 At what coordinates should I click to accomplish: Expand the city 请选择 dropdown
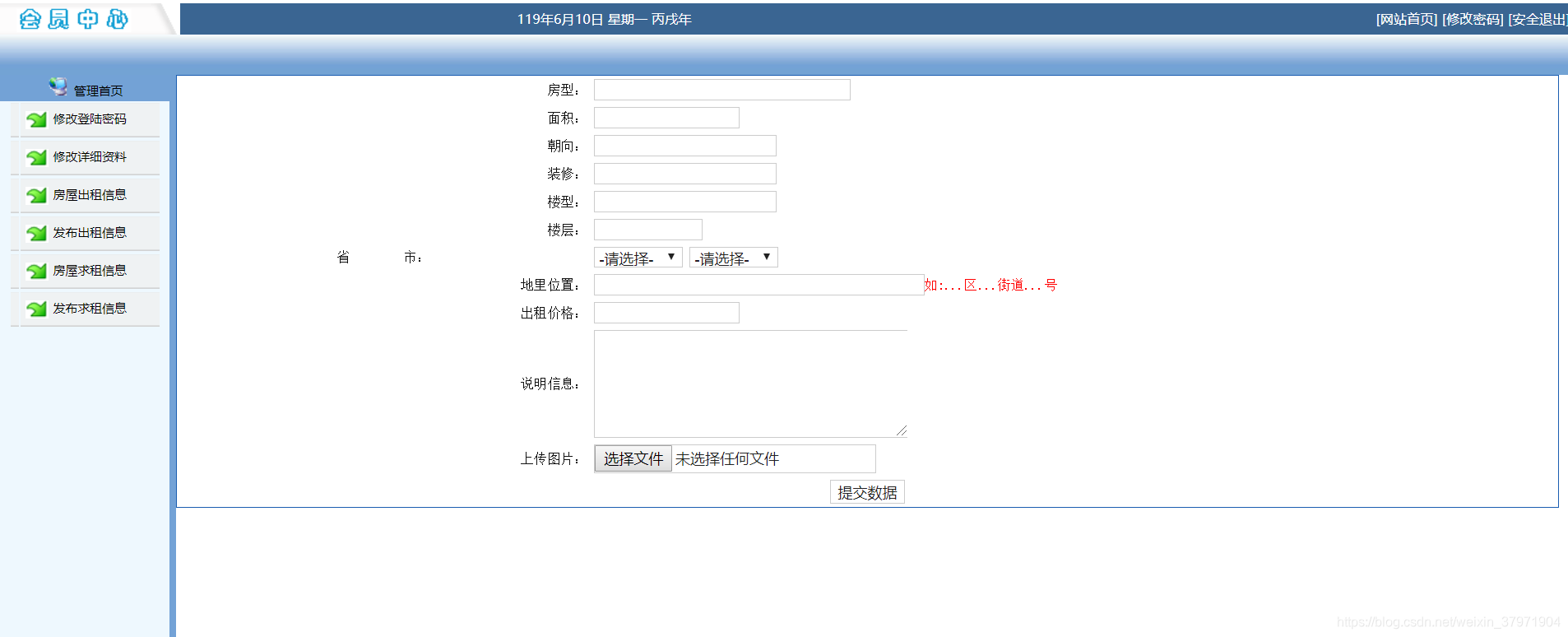pyautogui.click(x=734, y=258)
